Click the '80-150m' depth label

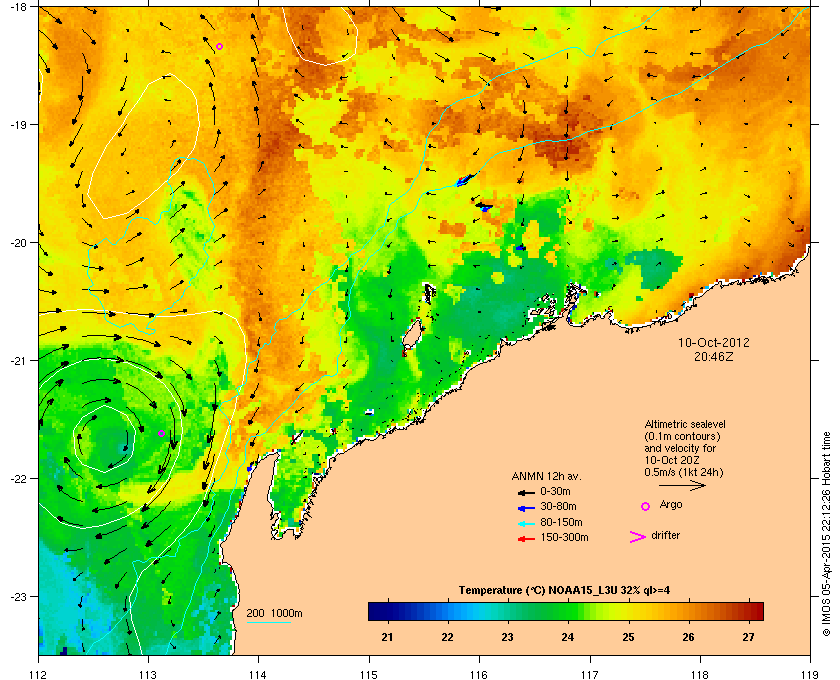point(561,522)
